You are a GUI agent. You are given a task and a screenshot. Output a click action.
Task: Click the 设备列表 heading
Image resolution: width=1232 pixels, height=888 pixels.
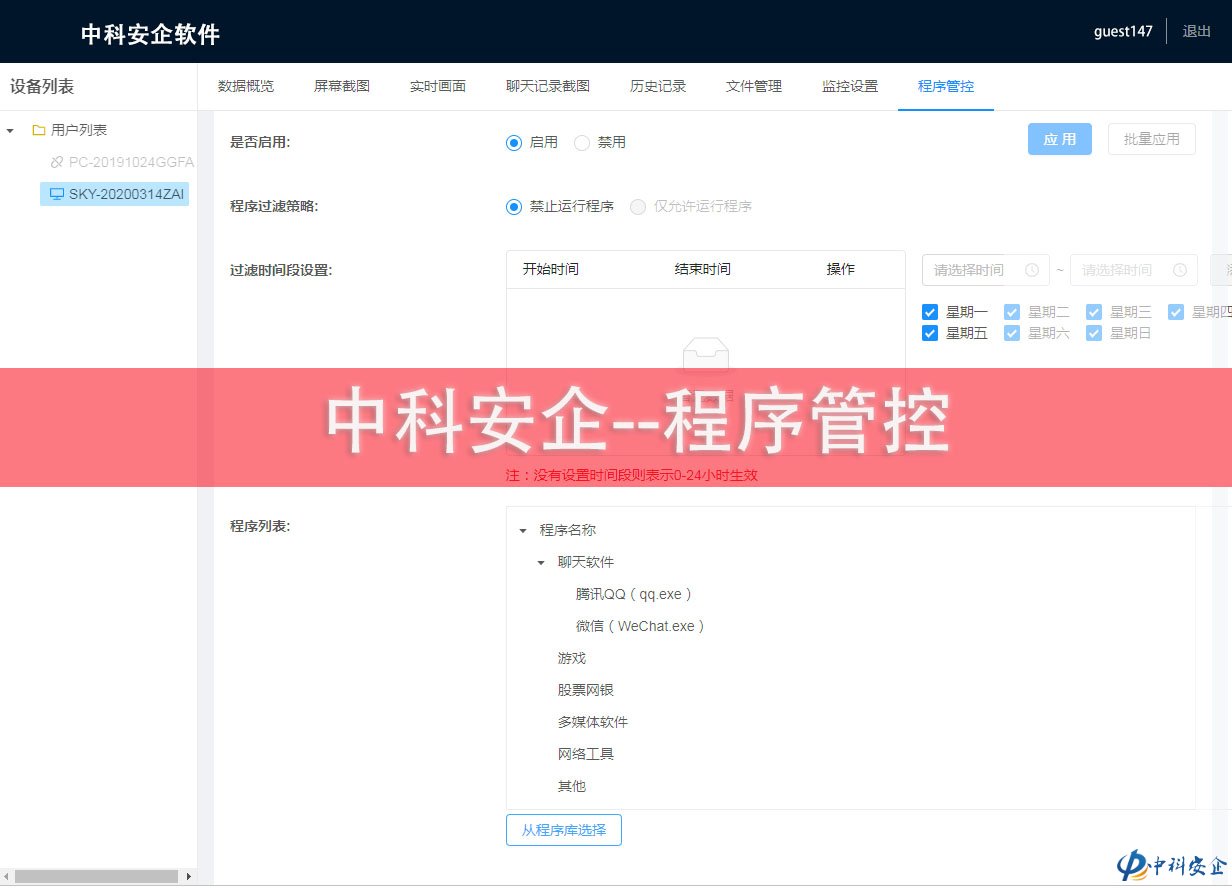coord(42,87)
